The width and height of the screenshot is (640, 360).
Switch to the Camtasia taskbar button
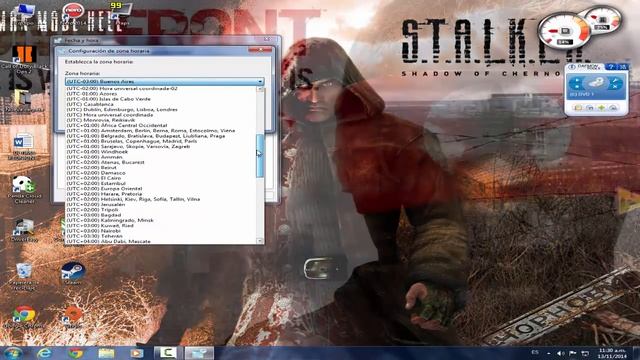click(x=168, y=353)
